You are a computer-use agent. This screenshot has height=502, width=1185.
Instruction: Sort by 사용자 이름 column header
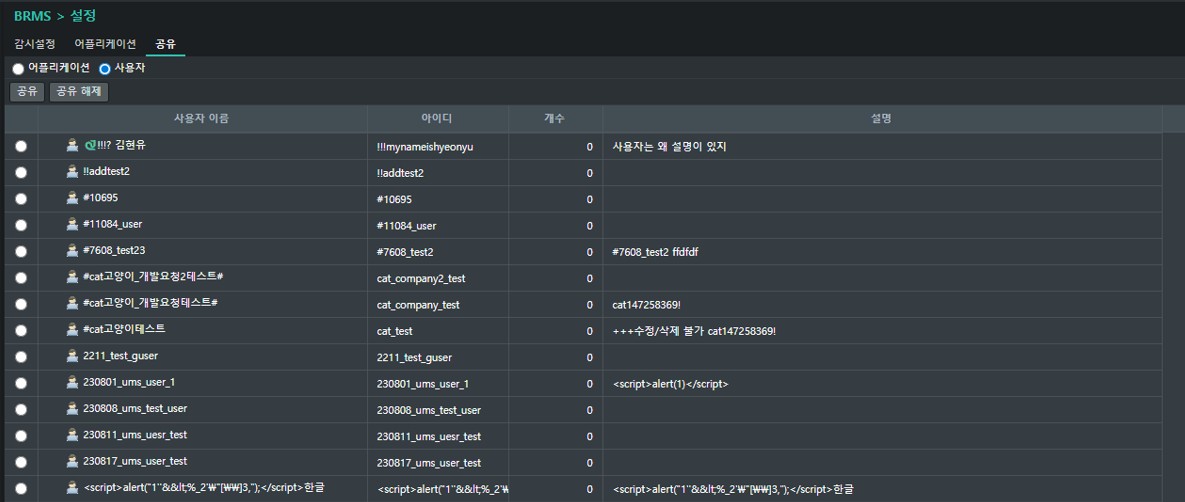point(202,119)
